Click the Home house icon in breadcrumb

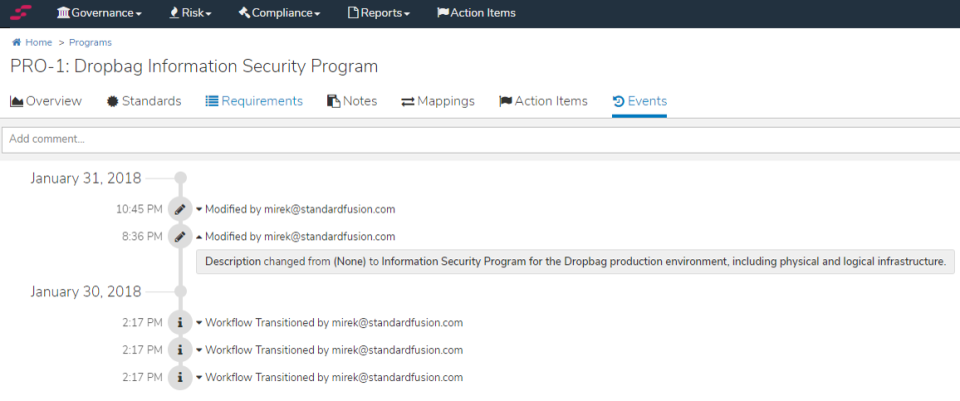[x=17, y=42]
